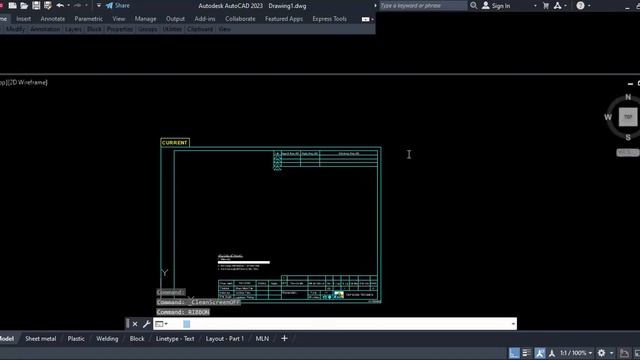Expand the Annotation panel title
Image resolution: width=640 pixels, height=360 pixels.
tap(45, 29)
